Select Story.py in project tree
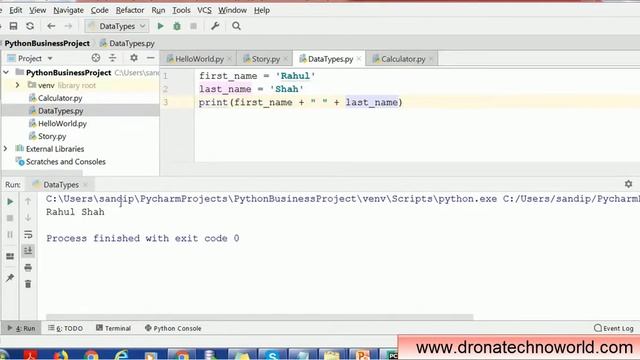The height and width of the screenshot is (360, 640). [52, 136]
